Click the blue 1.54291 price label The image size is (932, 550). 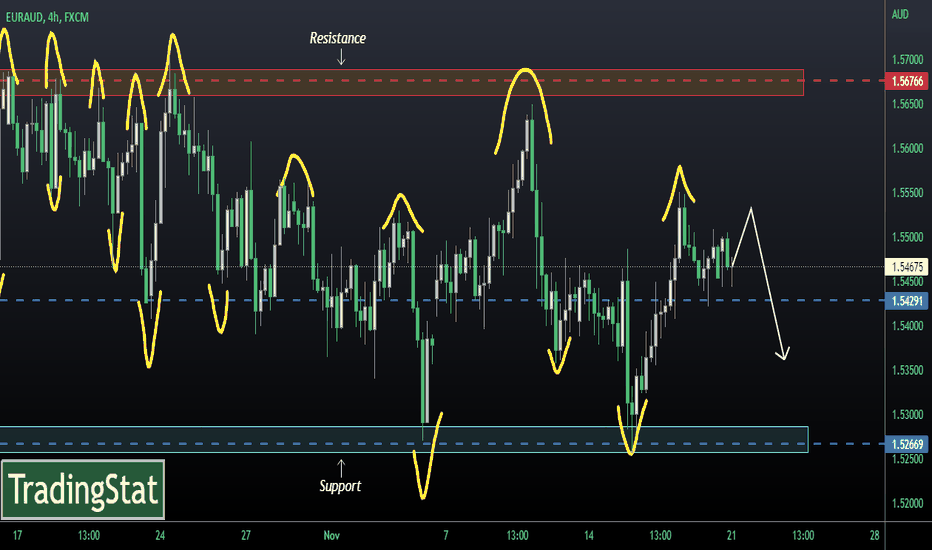pyautogui.click(x=907, y=301)
